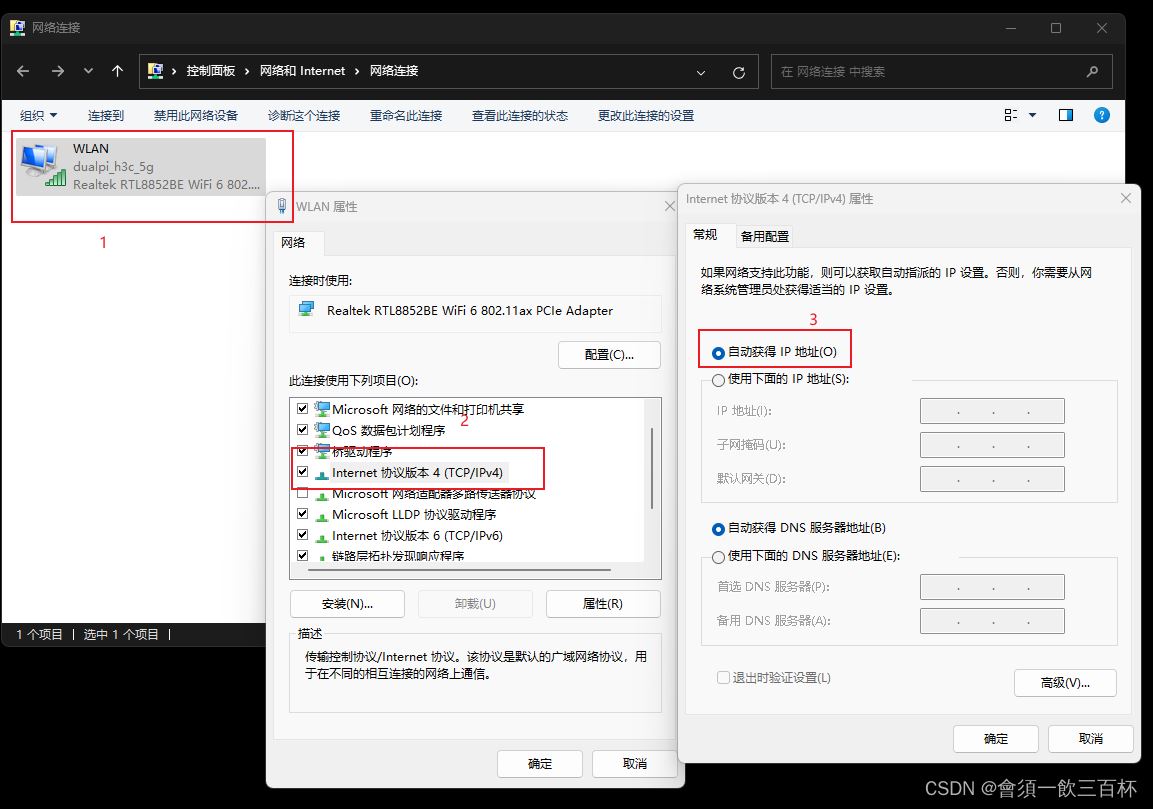Confirm TCP/IPv4 属性 with 确定
The height and width of the screenshot is (809, 1153).
coord(996,738)
